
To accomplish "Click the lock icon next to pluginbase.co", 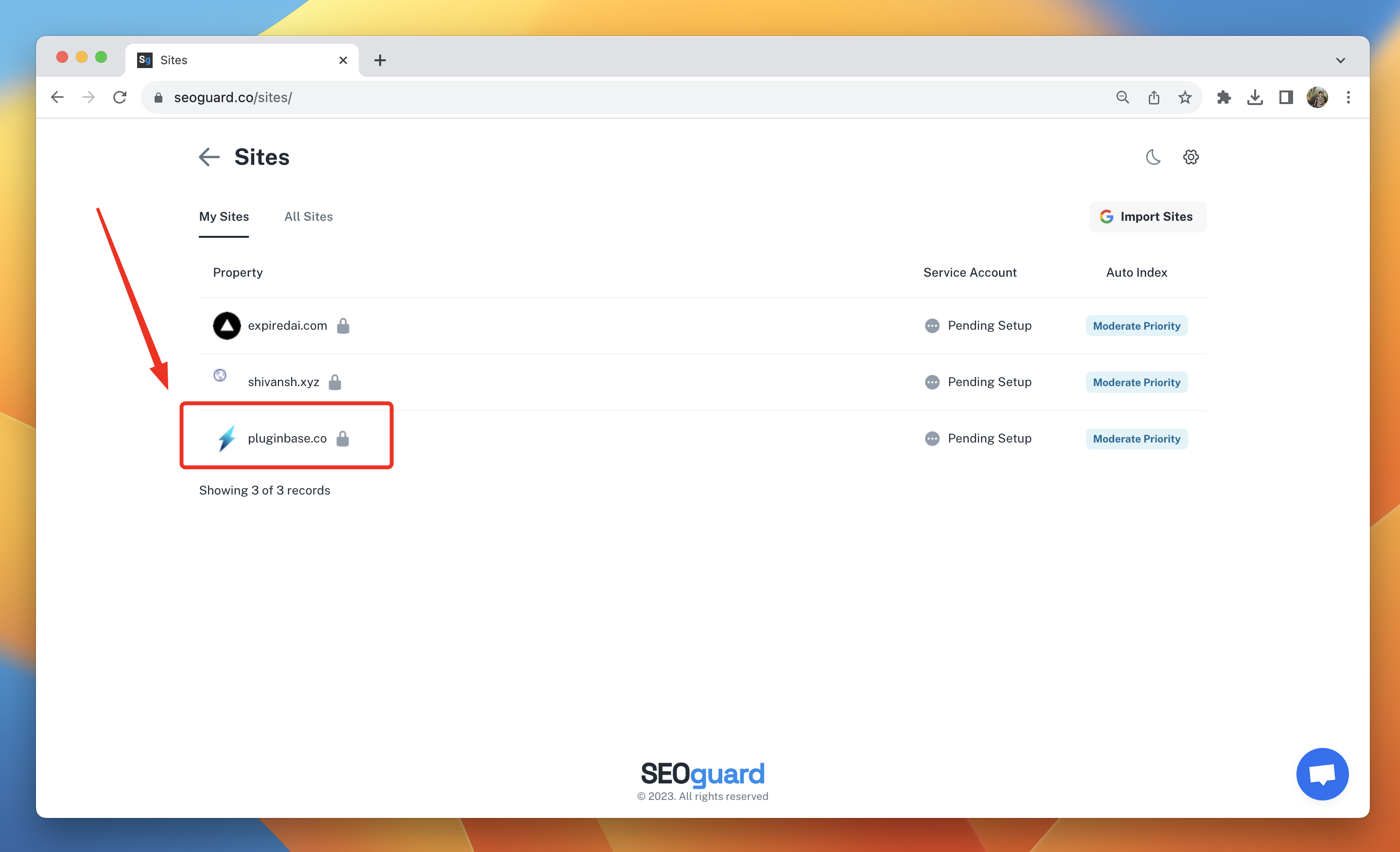I will click(342, 438).
